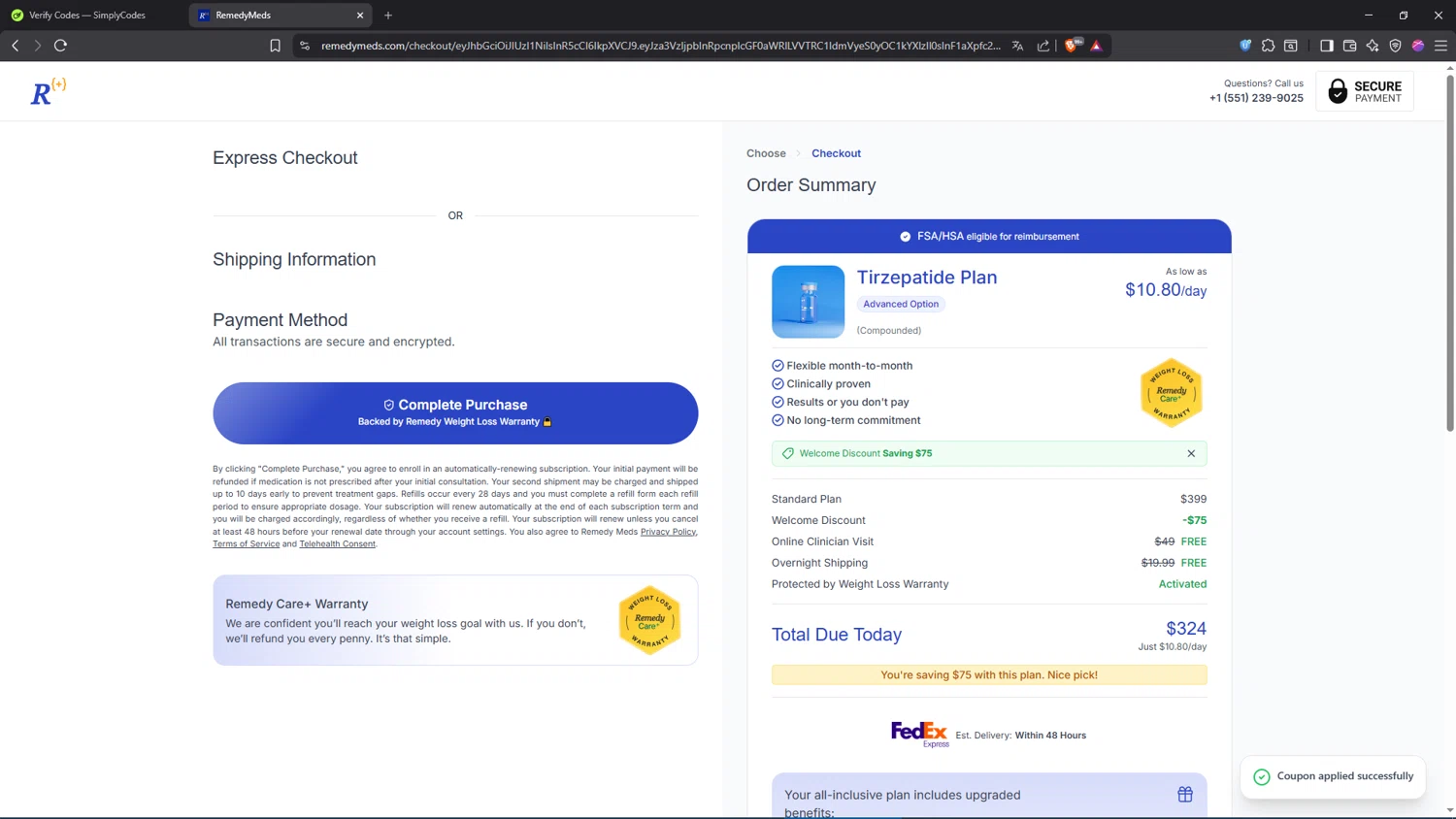This screenshot has height=819, width=1456.
Task: Reload the page with refresh icon
Action: [60, 46]
